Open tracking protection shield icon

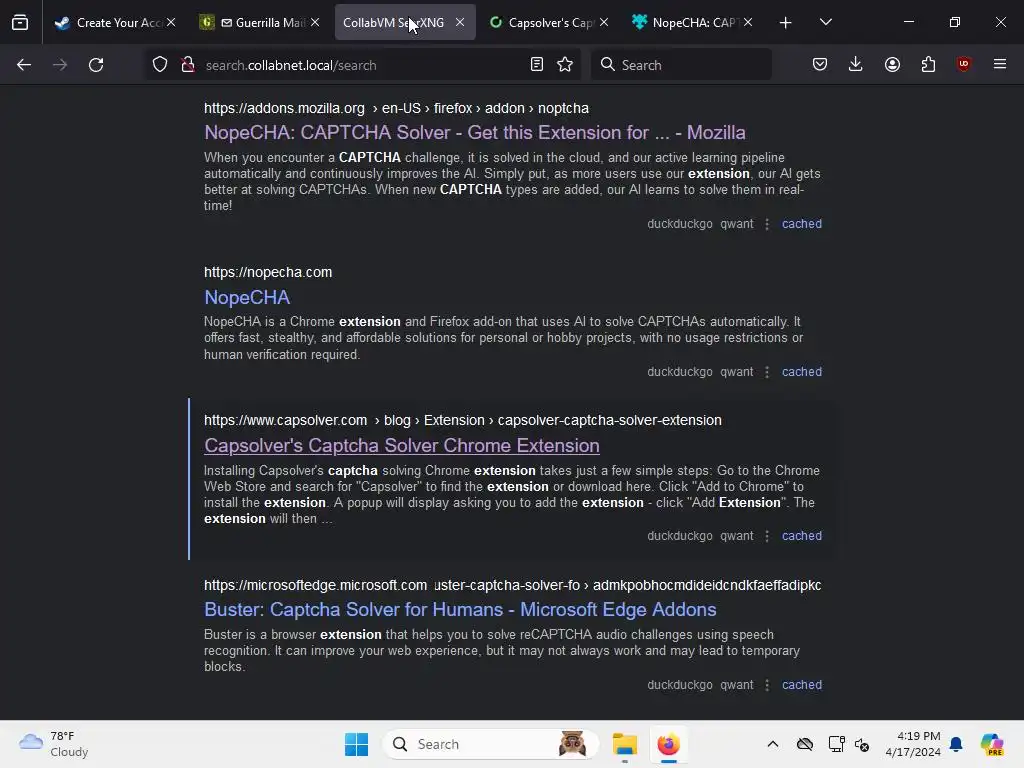(160, 65)
